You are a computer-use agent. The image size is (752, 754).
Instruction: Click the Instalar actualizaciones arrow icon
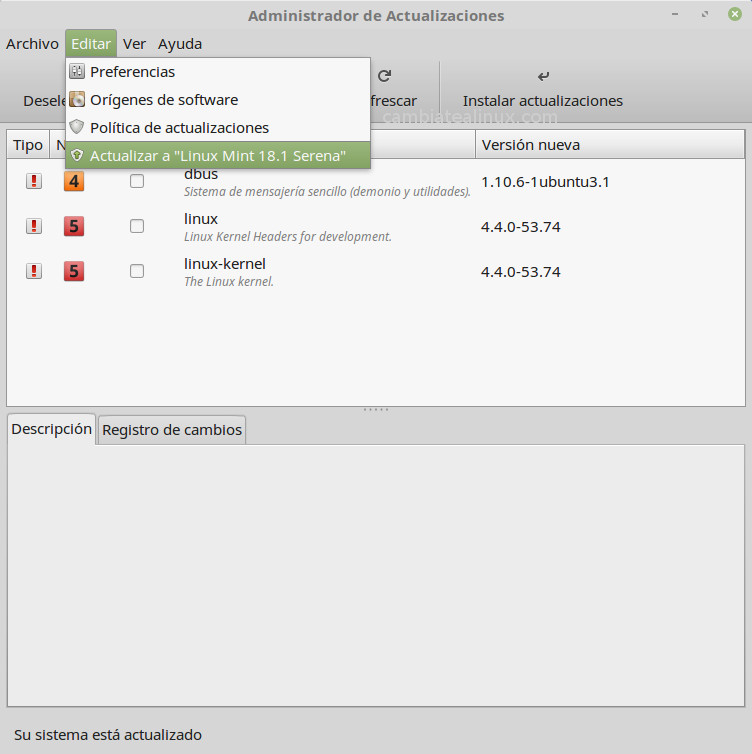pos(543,76)
